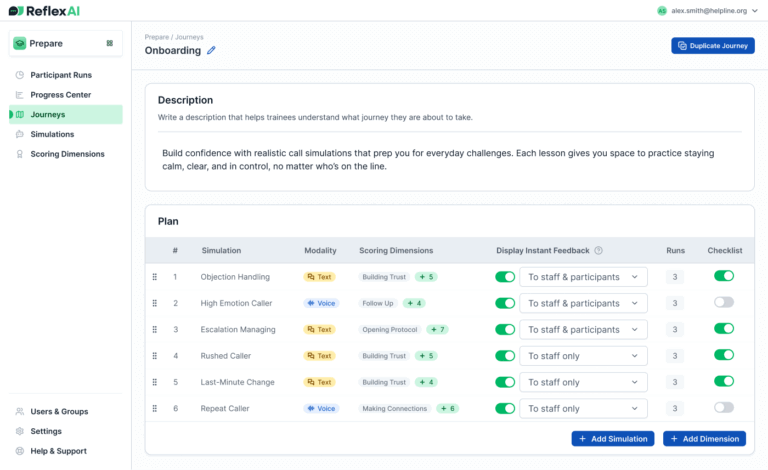Click the Runs field for Repeat Caller
The image size is (768, 470).
click(674, 409)
